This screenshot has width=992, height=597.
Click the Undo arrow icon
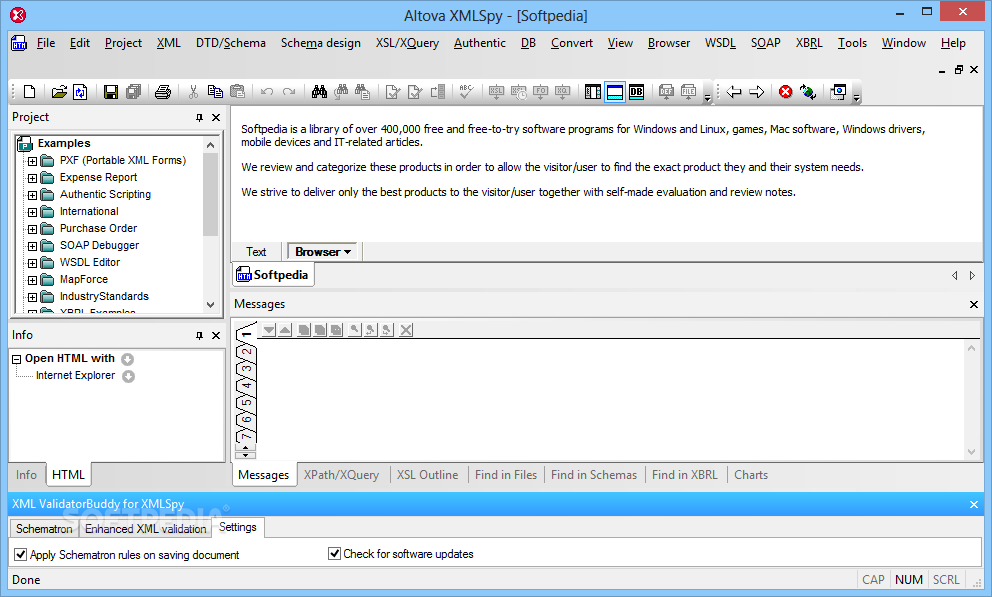tap(267, 92)
